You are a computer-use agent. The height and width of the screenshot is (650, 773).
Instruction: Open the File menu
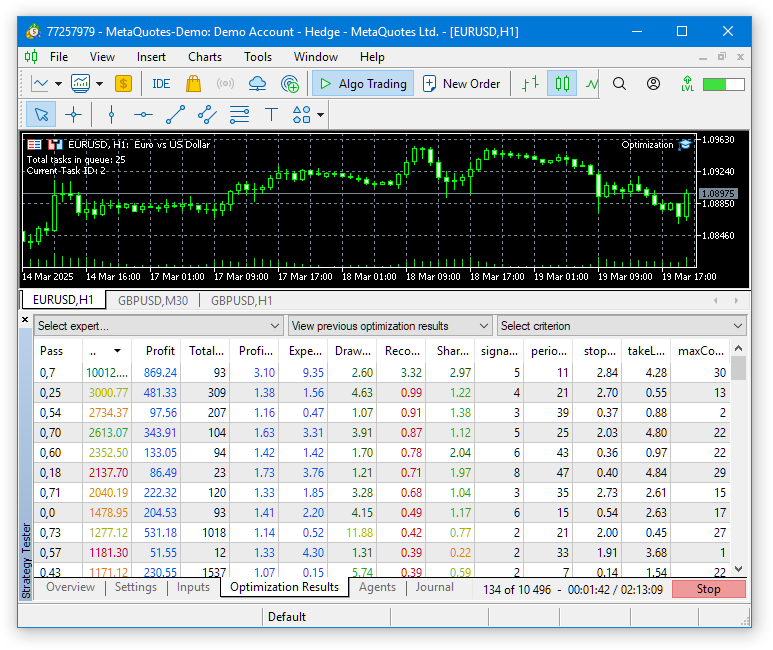59,57
